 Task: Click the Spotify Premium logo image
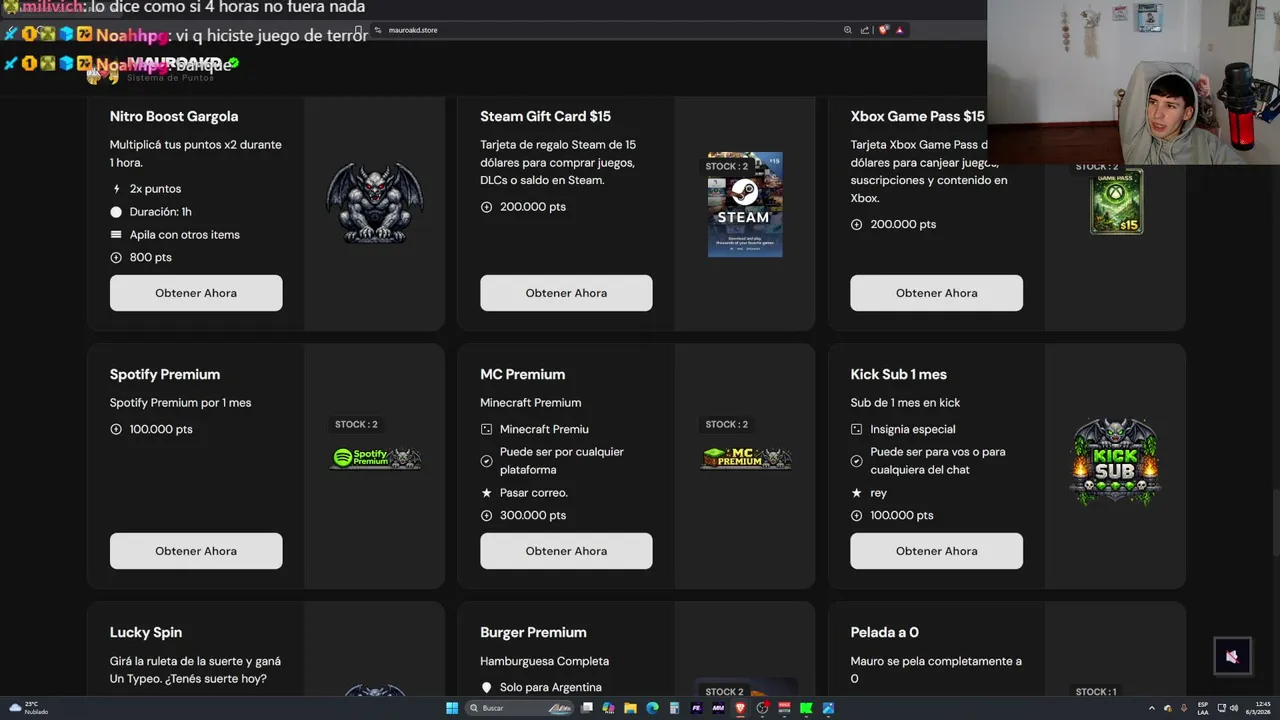click(375, 458)
